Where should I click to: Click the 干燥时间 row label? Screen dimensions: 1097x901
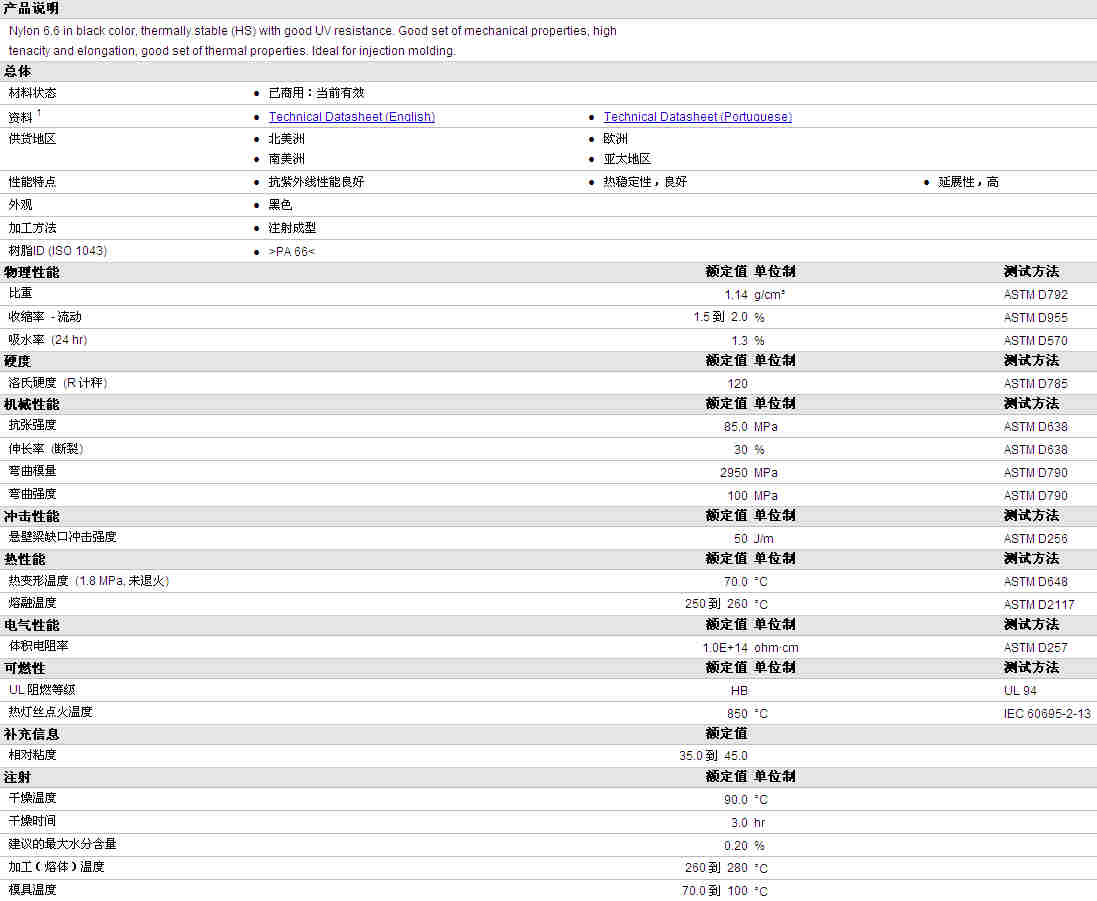pyautogui.click(x=32, y=821)
